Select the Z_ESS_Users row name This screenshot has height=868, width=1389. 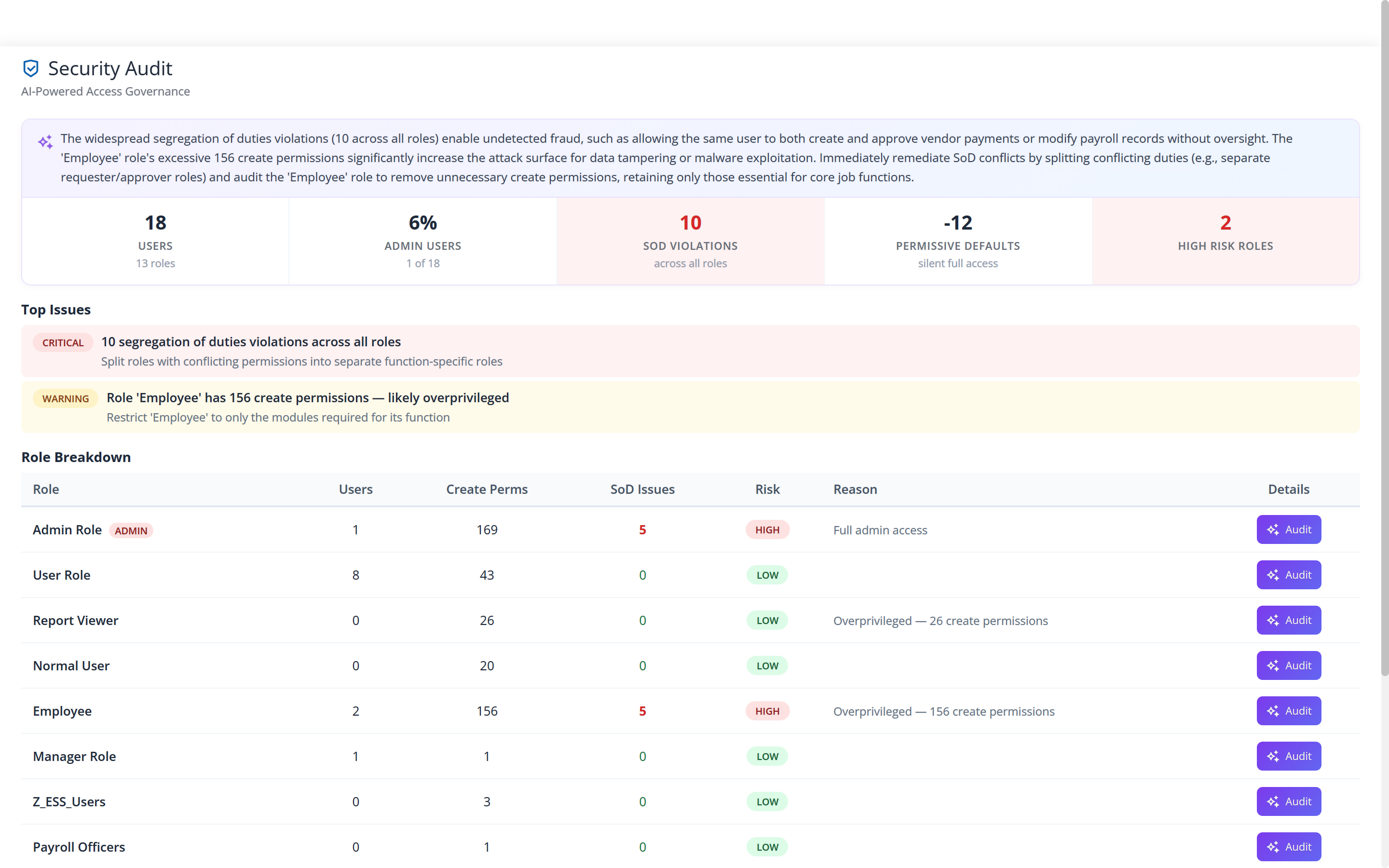point(69,801)
